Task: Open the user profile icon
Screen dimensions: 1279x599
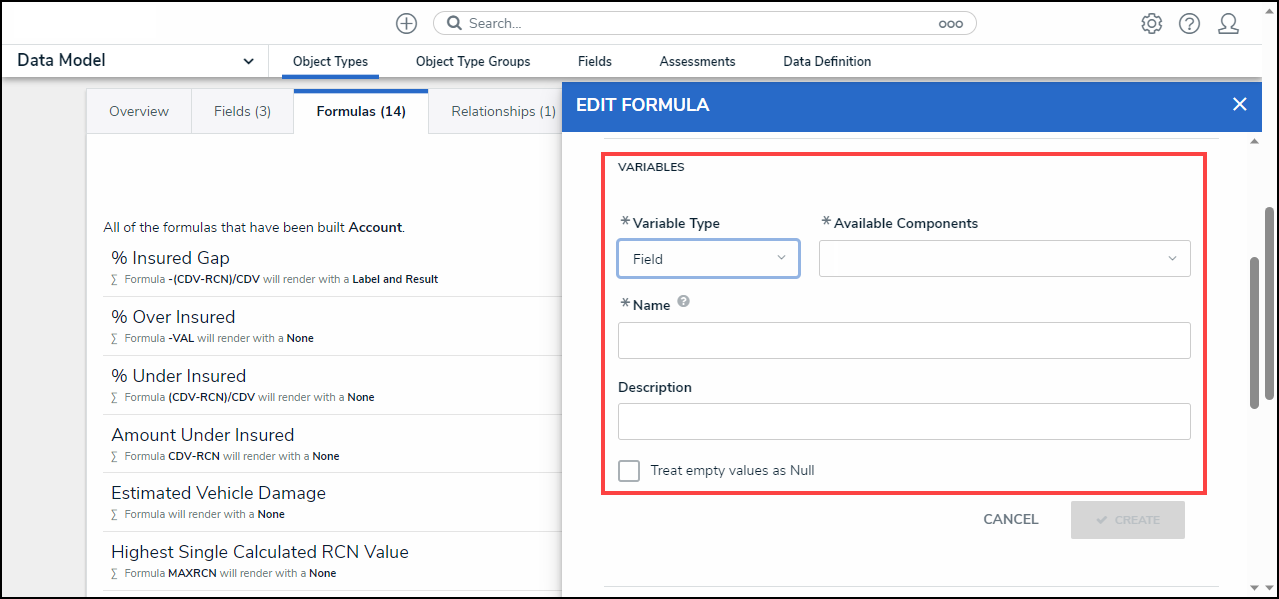Action: coord(1228,23)
